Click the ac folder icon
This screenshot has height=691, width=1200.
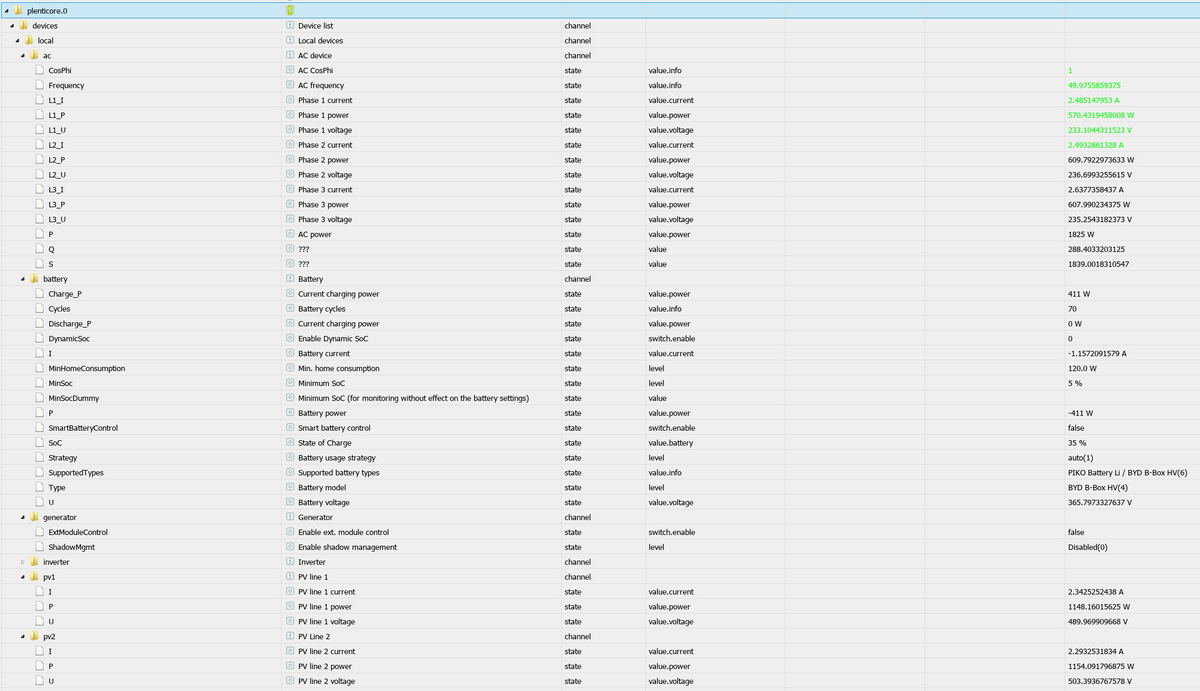[34, 55]
